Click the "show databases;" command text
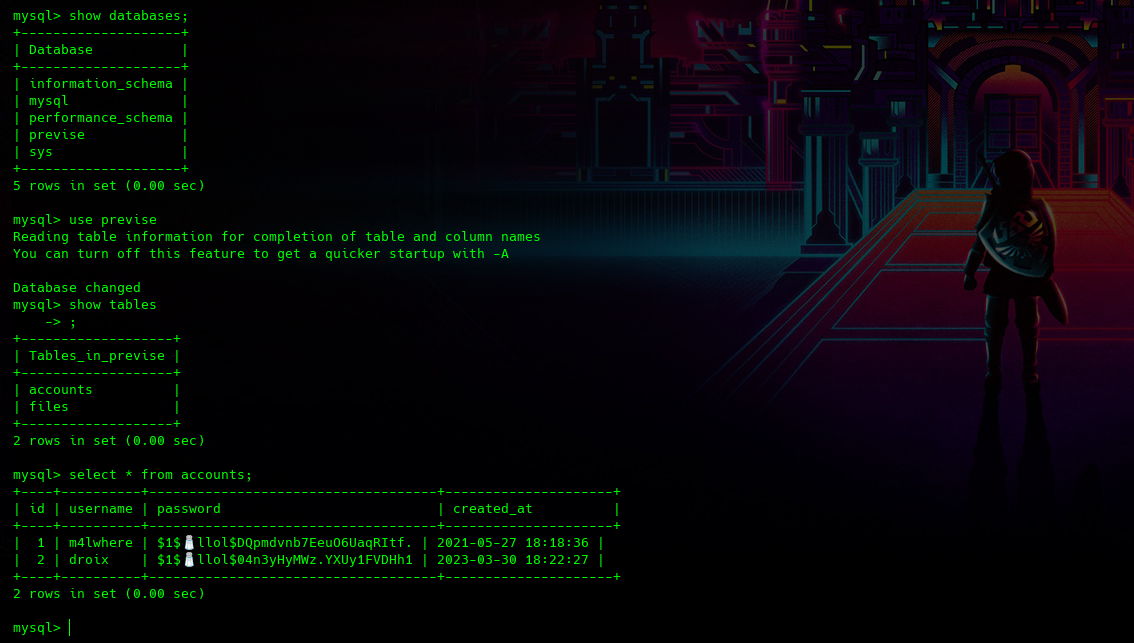 point(128,16)
